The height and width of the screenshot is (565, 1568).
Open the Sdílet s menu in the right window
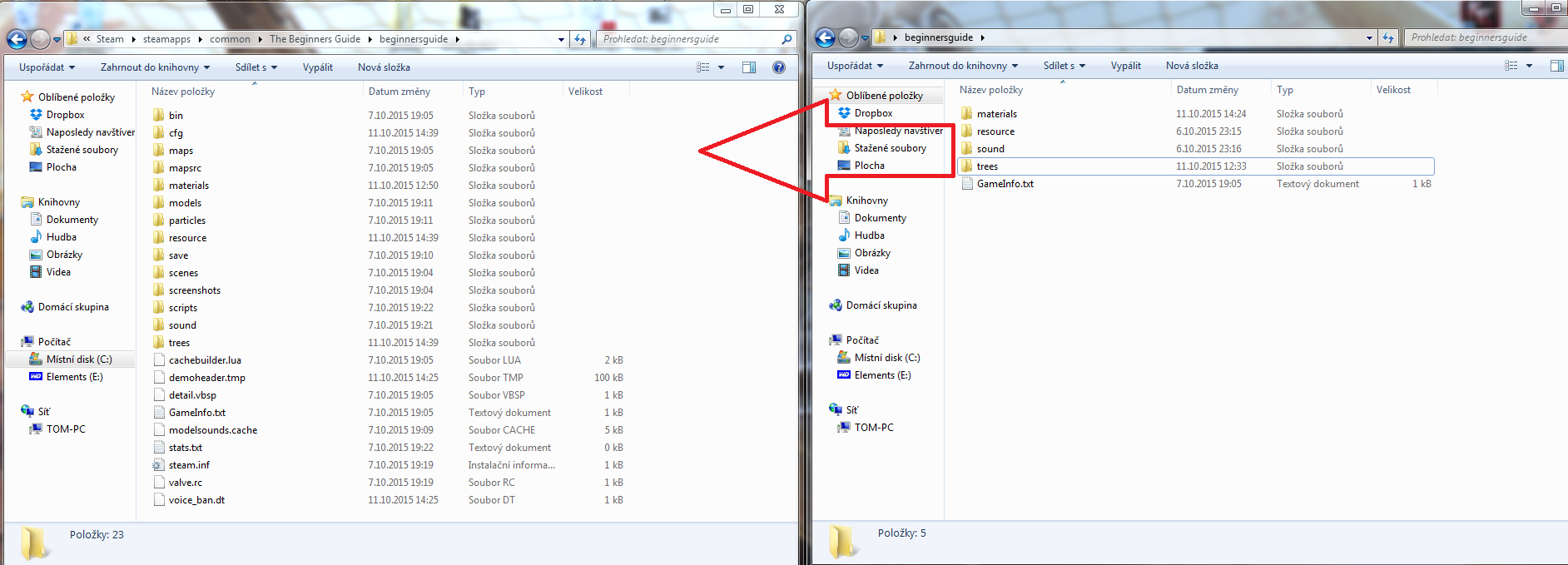tap(1064, 66)
